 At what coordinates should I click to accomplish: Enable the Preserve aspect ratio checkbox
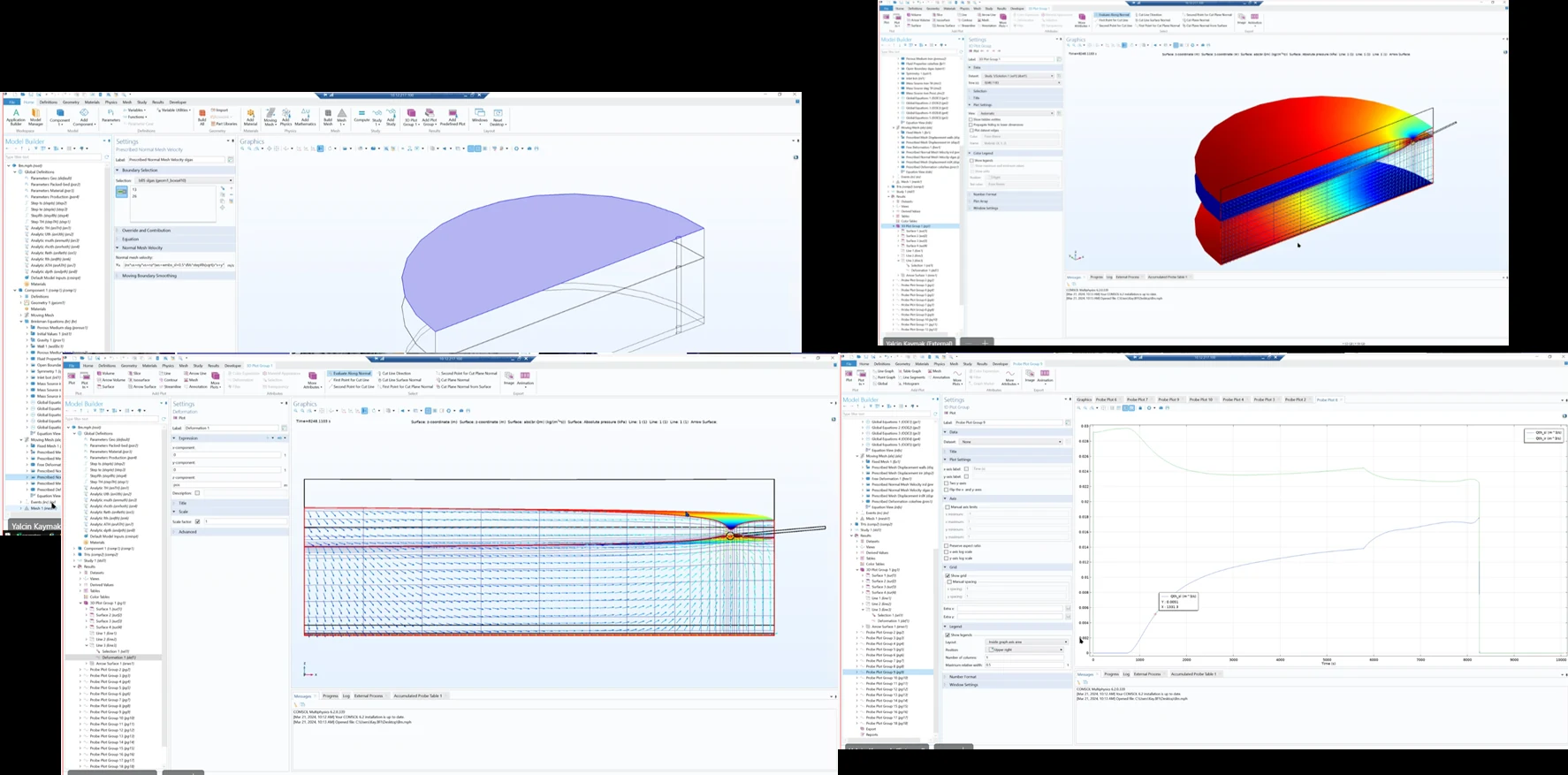coord(947,545)
